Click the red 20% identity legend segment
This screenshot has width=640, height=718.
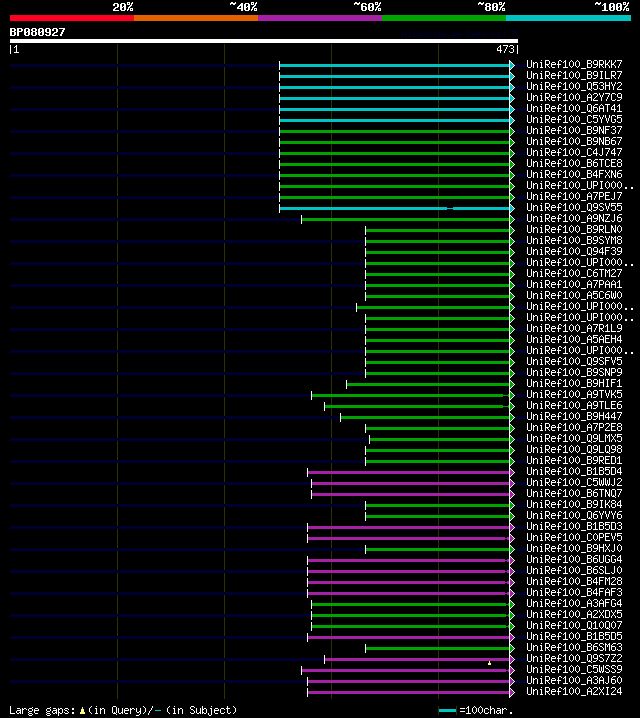pyautogui.click(x=72, y=18)
